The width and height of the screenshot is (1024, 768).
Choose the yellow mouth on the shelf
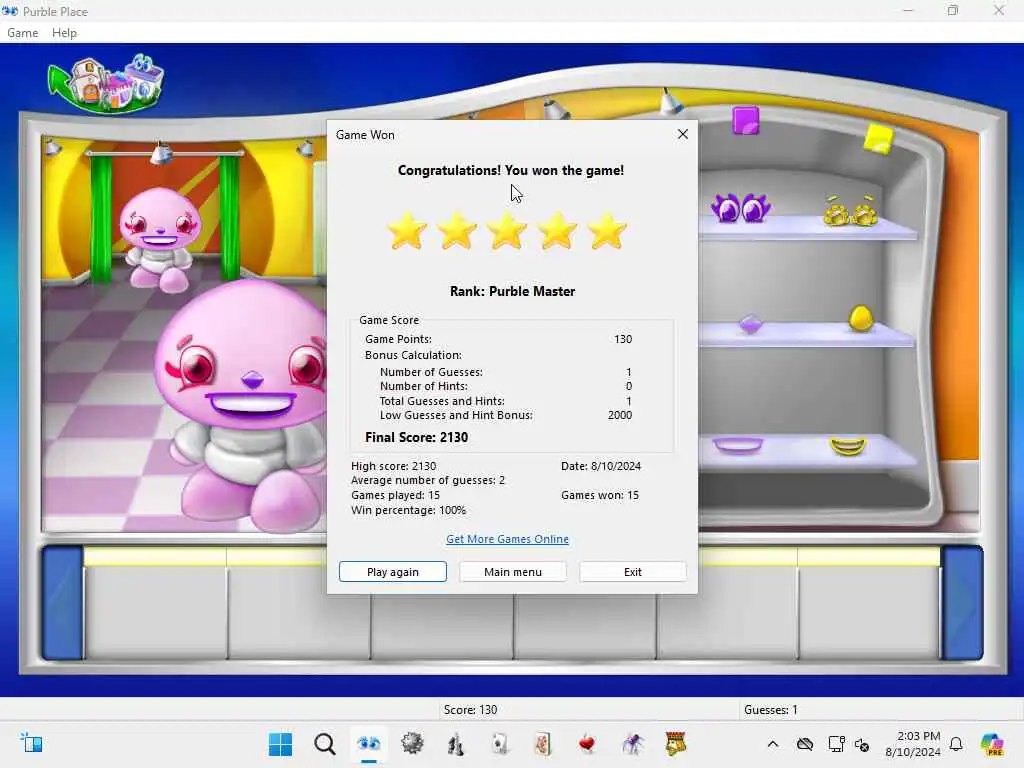tap(848, 447)
